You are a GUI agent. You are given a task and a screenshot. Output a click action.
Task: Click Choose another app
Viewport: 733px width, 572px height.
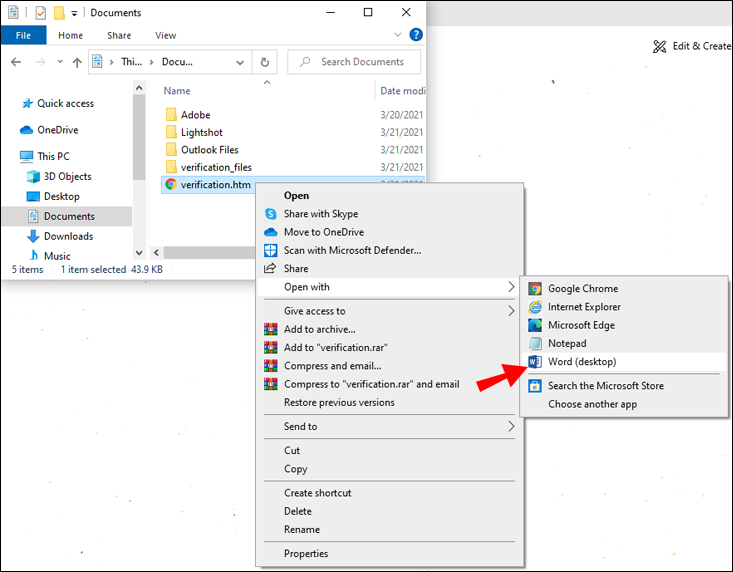point(624,404)
